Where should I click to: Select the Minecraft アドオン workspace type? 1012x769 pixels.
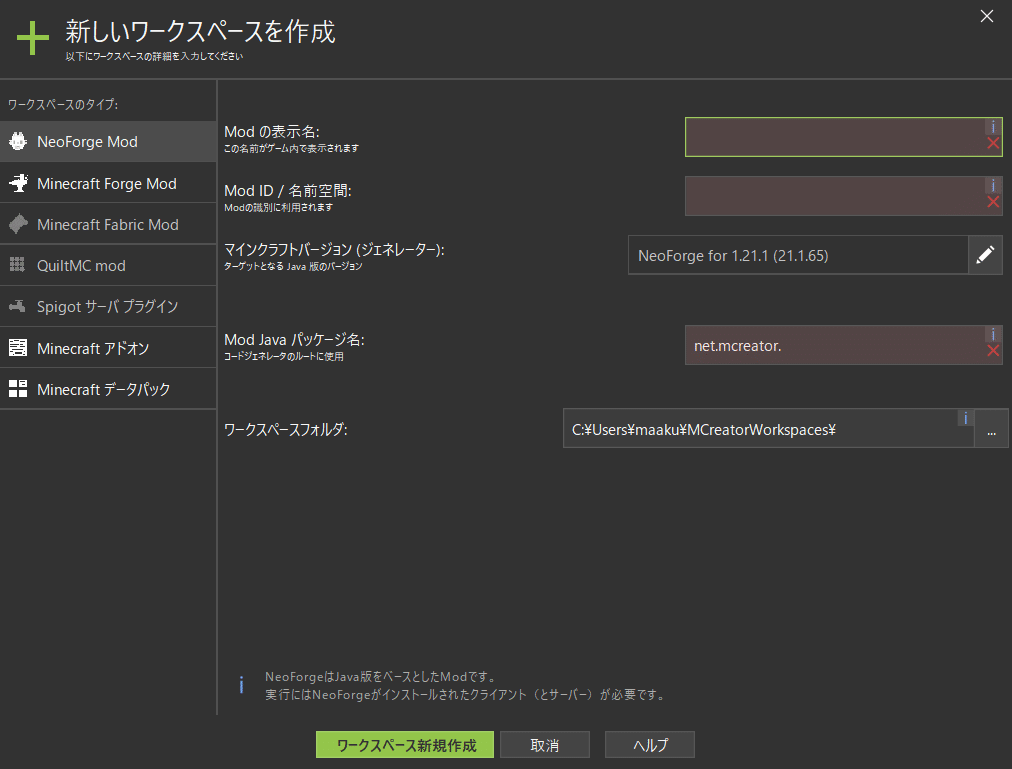coord(108,348)
